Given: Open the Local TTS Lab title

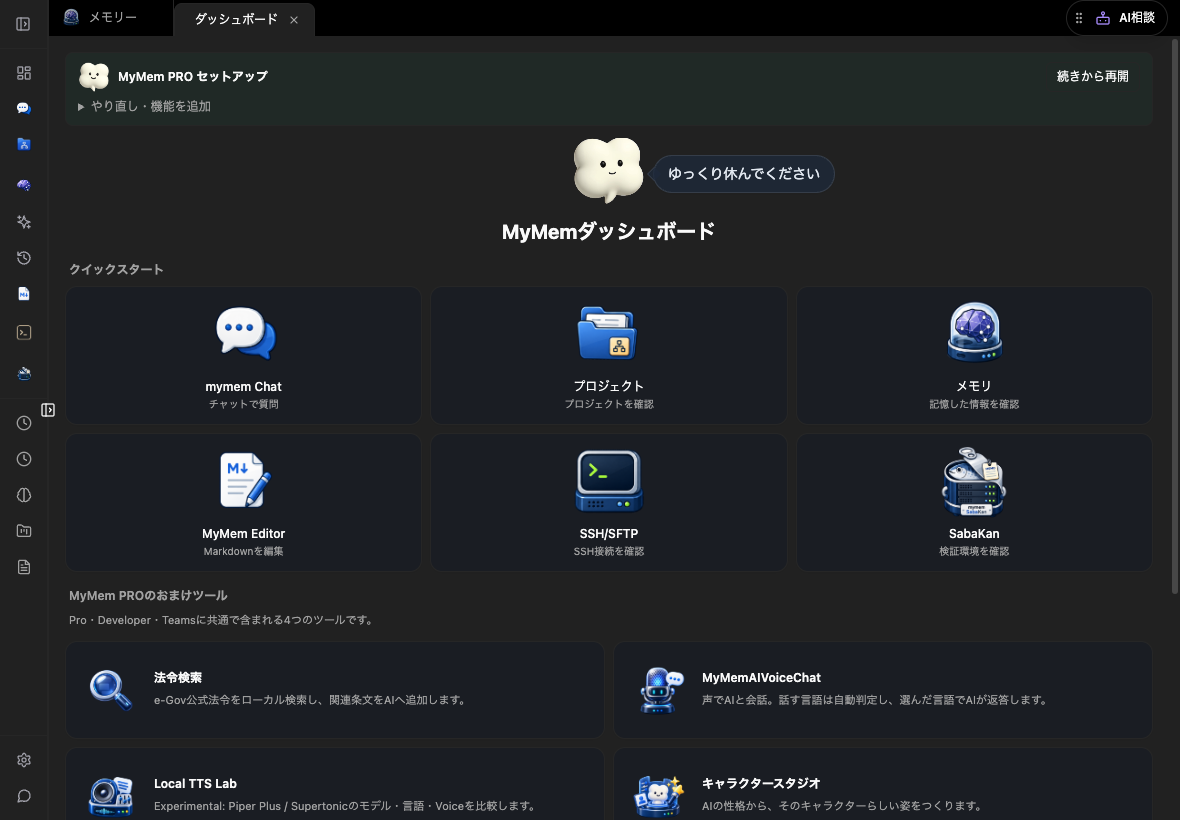Looking at the screenshot, I should [195, 784].
